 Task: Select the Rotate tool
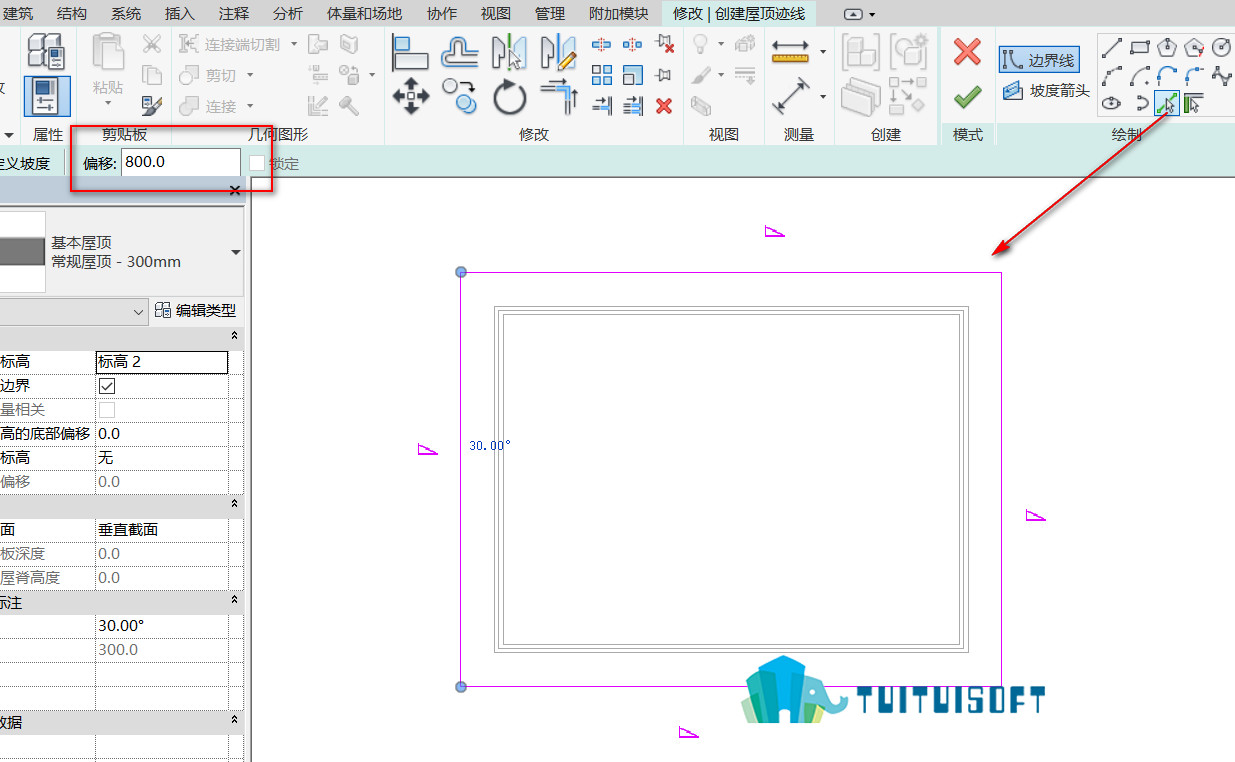[x=509, y=97]
